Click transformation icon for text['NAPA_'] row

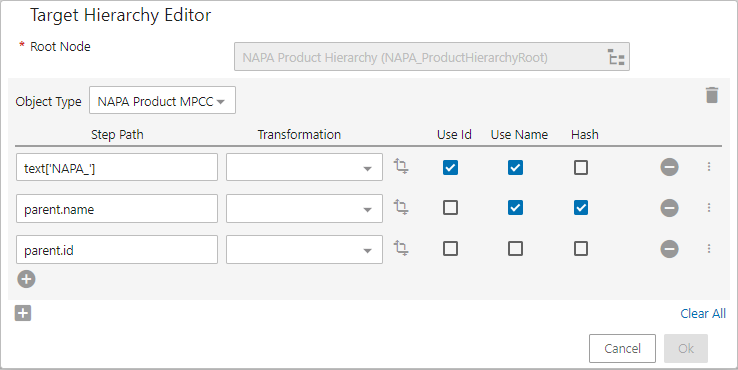pos(401,166)
